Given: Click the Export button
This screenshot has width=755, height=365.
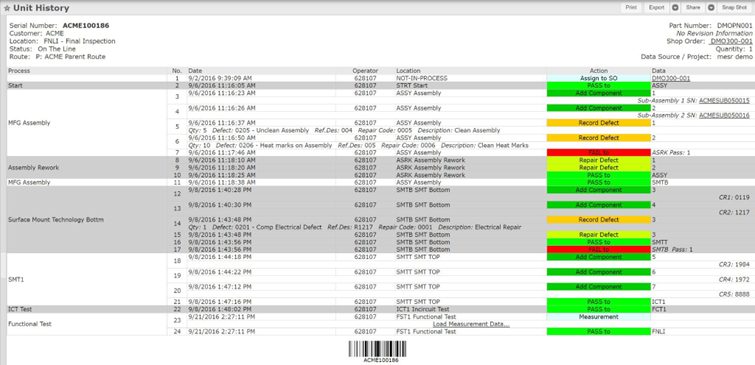Looking at the screenshot, I should (x=656, y=8).
